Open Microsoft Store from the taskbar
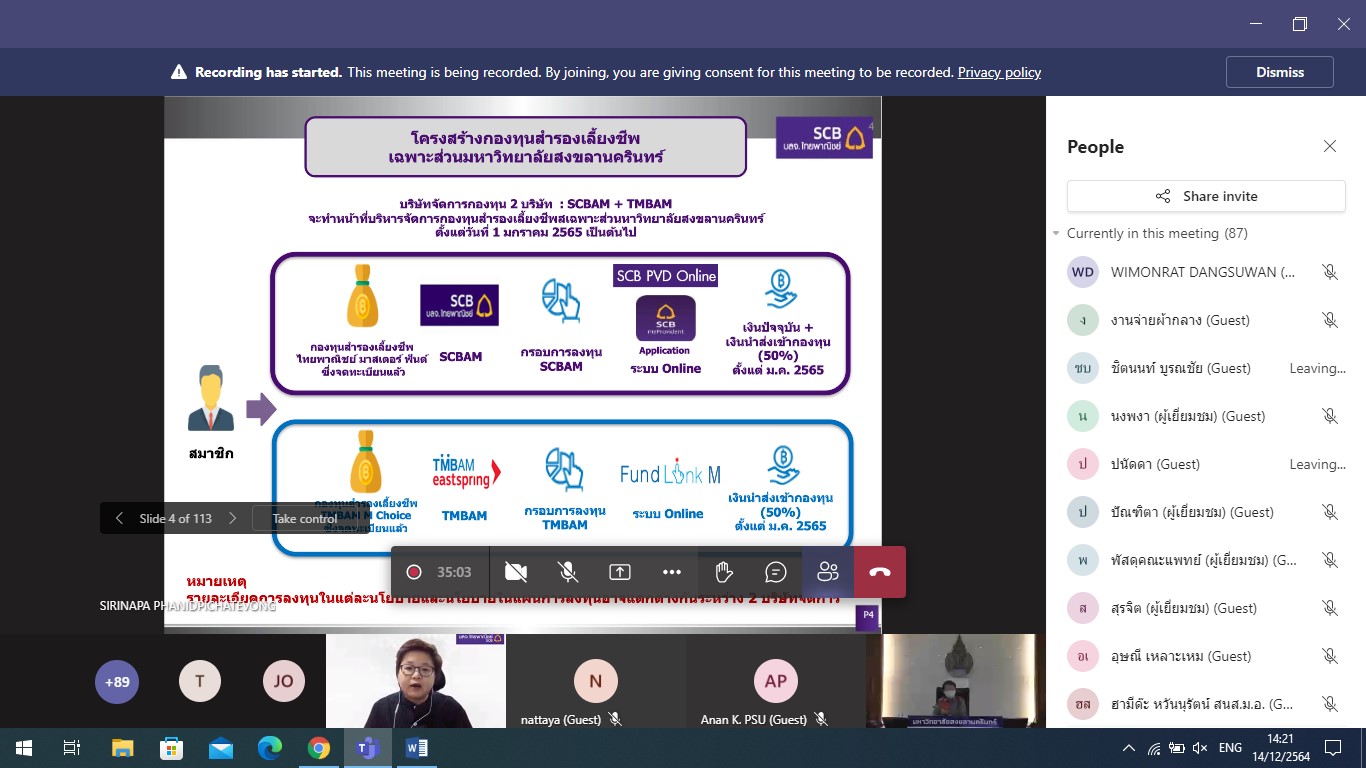 click(x=171, y=748)
